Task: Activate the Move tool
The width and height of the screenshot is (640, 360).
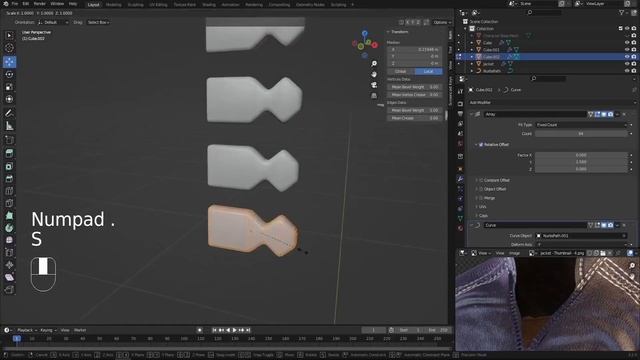Action: tap(9, 62)
